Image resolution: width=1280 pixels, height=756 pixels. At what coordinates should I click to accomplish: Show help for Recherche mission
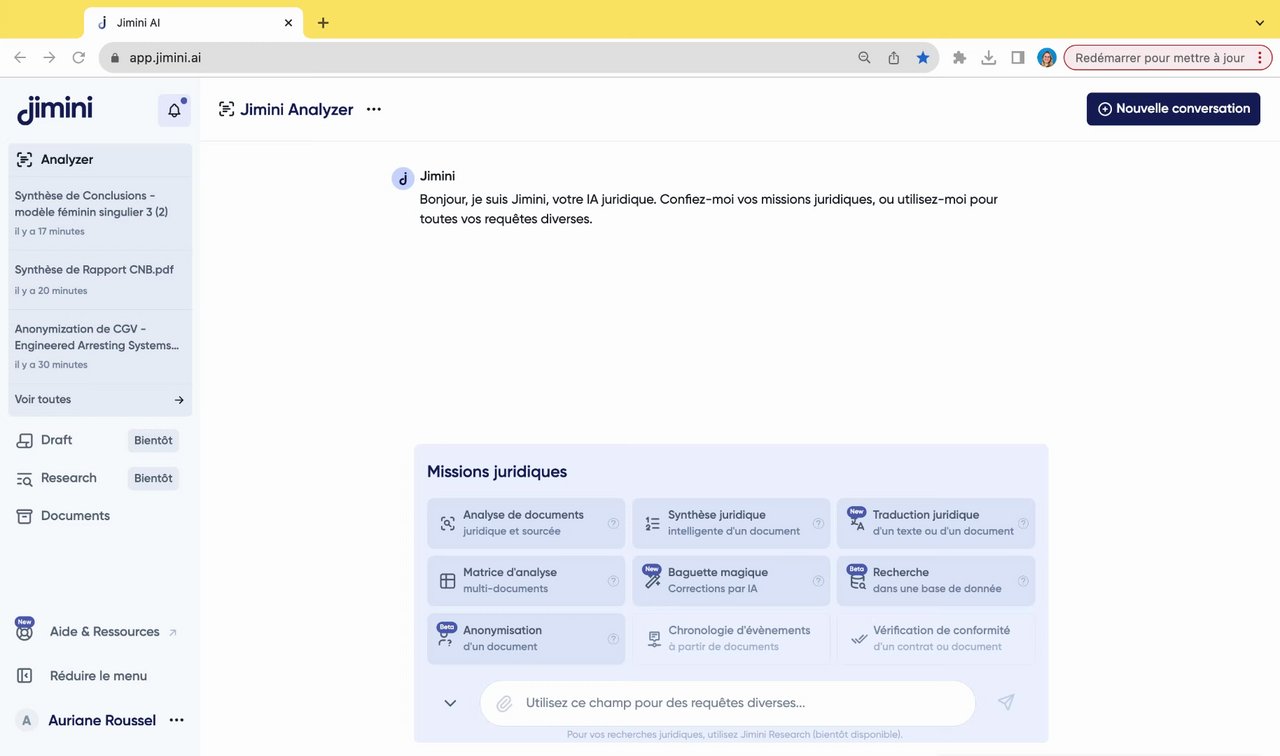tap(1023, 581)
